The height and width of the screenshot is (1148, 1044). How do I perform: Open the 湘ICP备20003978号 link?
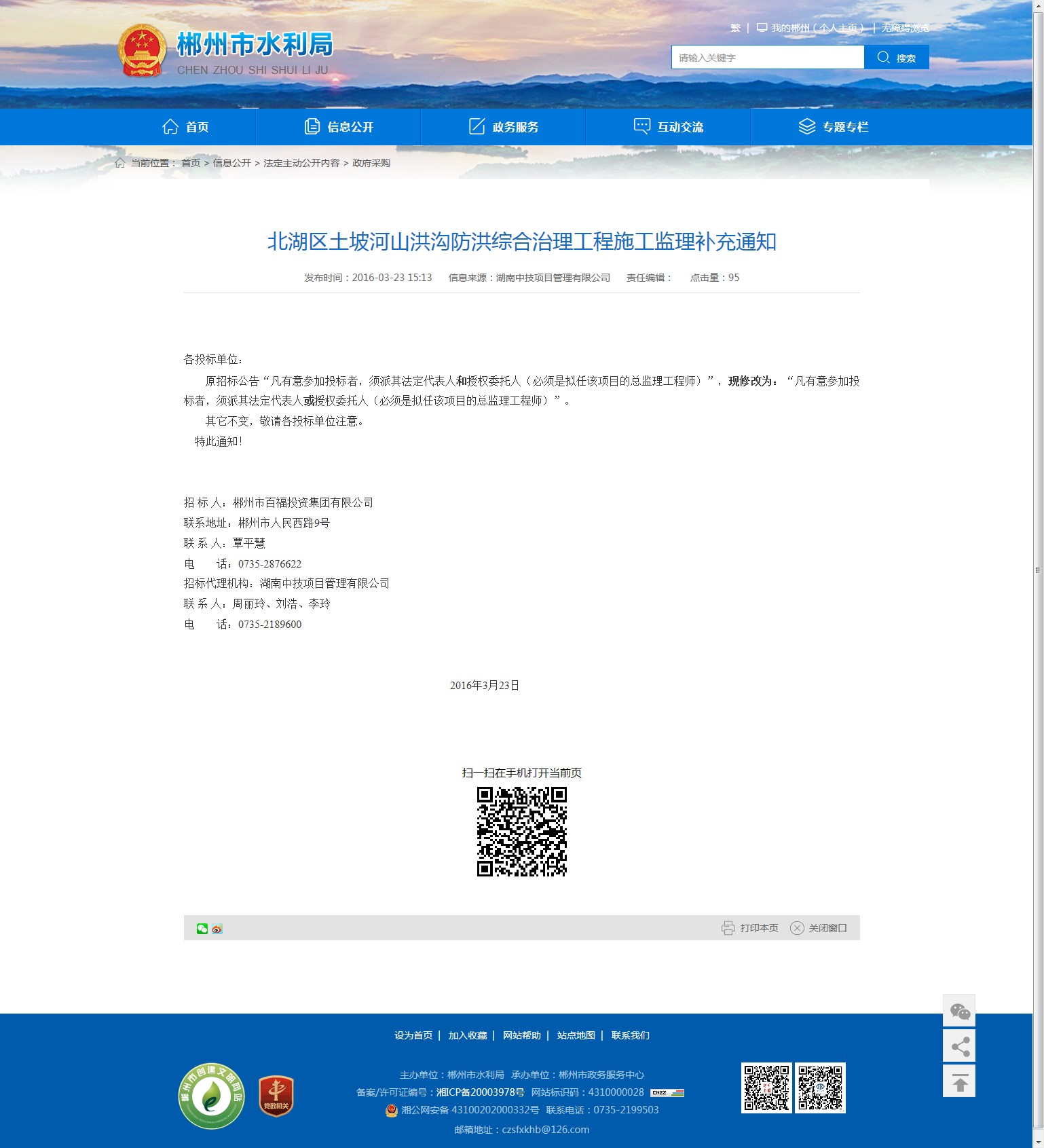pyautogui.click(x=481, y=1092)
